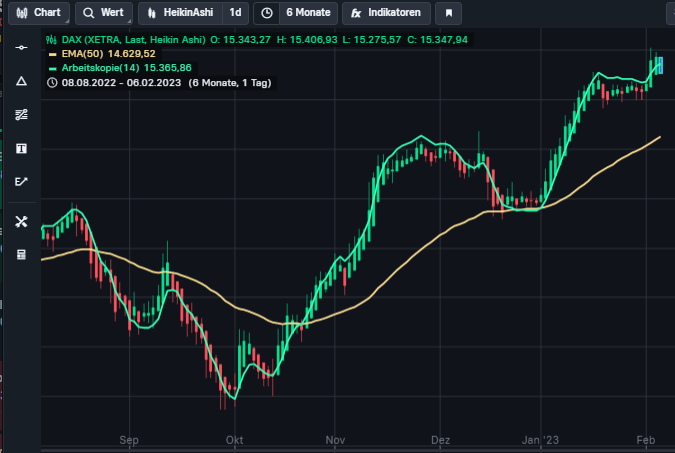Click the Feb label on time axis
Screen dimensions: 675x453
[x=646, y=440]
